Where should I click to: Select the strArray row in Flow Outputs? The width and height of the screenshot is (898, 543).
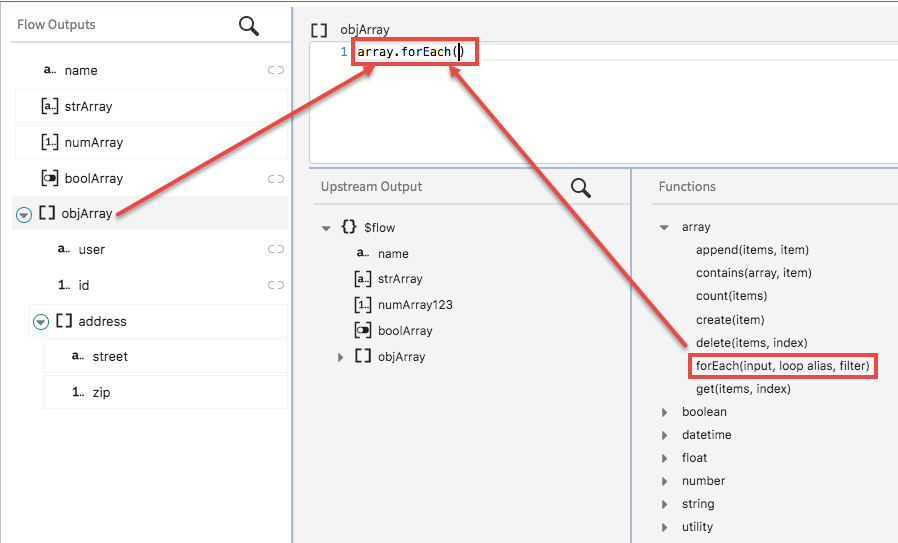click(151, 106)
